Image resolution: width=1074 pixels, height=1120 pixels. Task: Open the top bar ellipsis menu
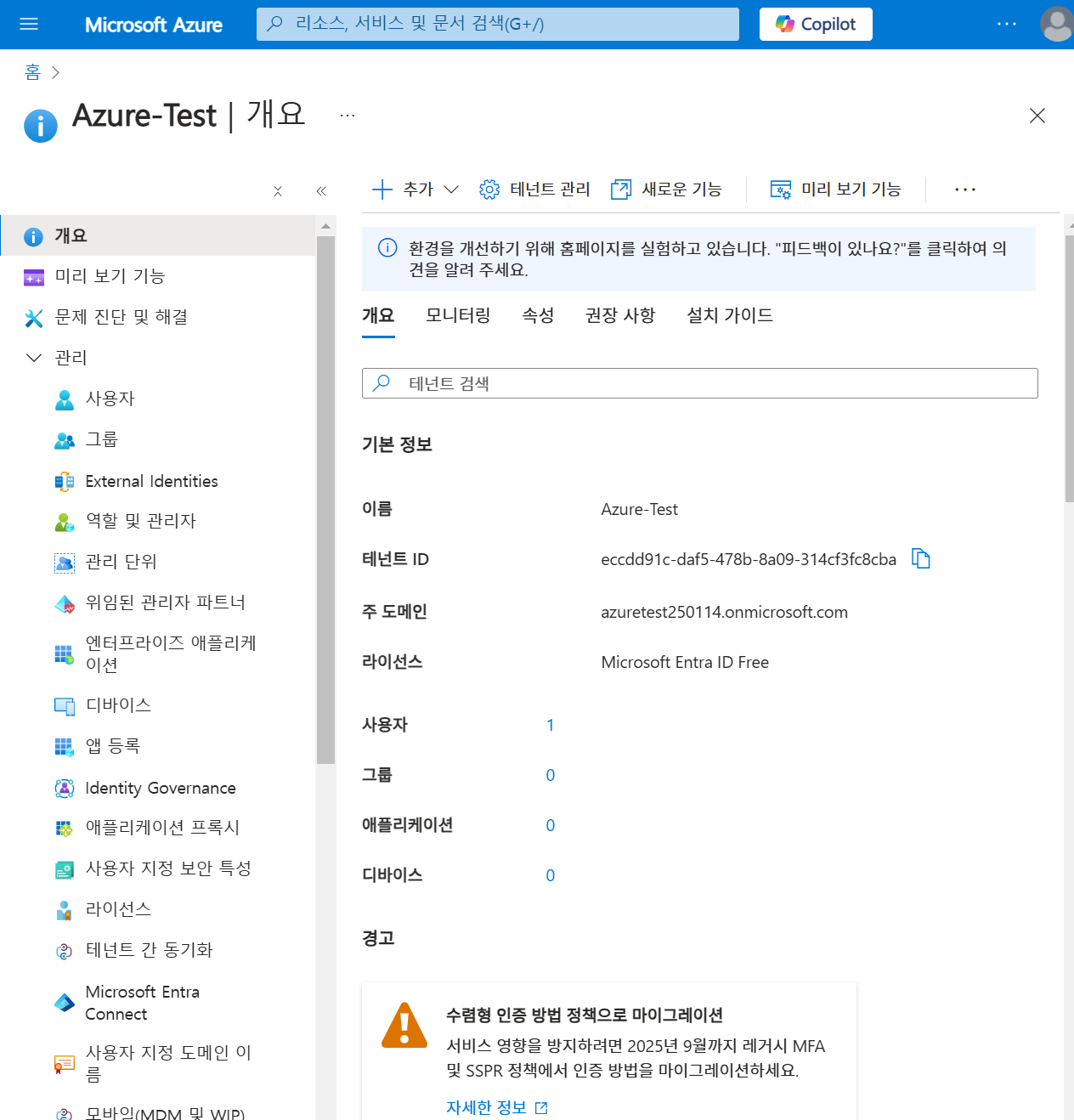coord(1007,24)
